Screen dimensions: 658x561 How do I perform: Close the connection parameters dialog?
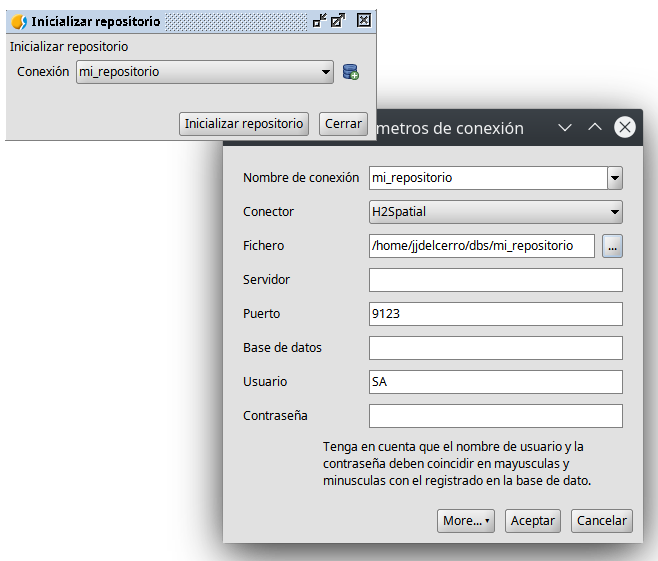point(625,127)
